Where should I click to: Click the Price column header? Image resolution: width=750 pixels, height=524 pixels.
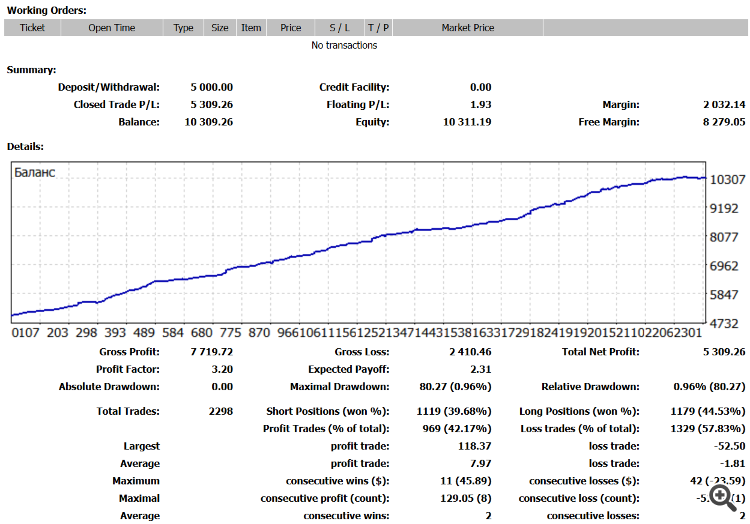coord(290,28)
